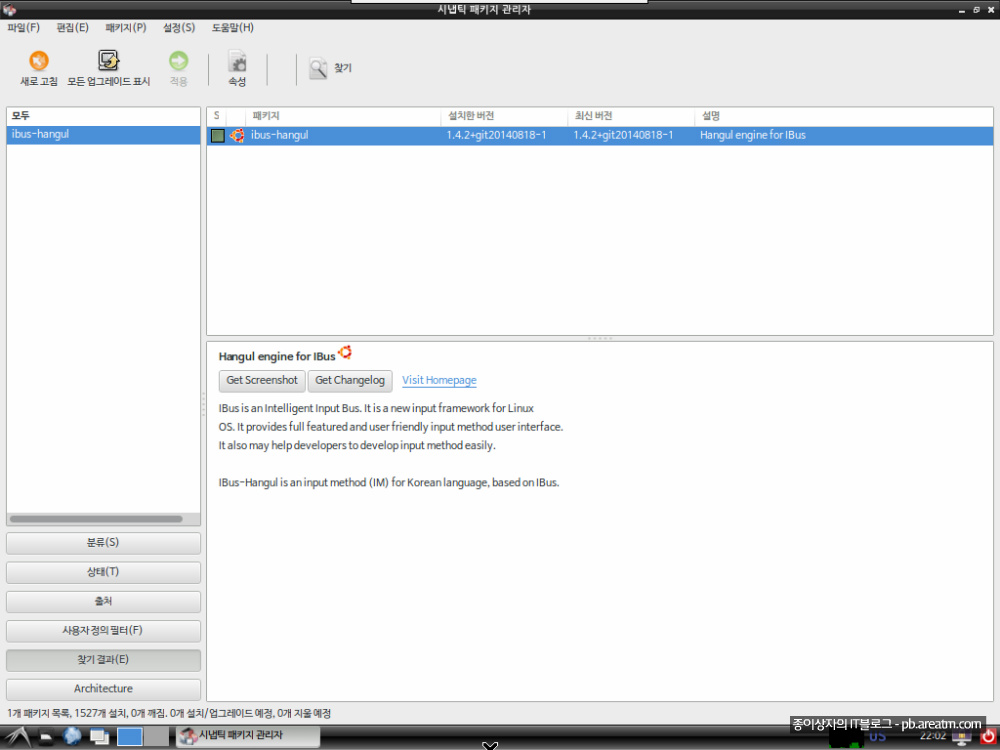
Task: Click the 시냅틱 패키지 관리자 taskbar button
Action: (247, 736)
